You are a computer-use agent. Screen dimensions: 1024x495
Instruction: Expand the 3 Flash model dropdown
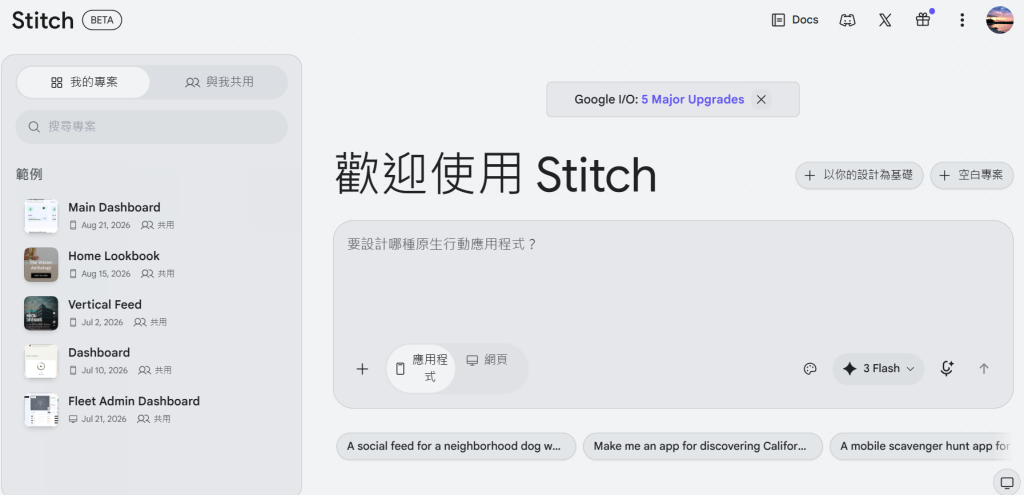tap(878, 369)
